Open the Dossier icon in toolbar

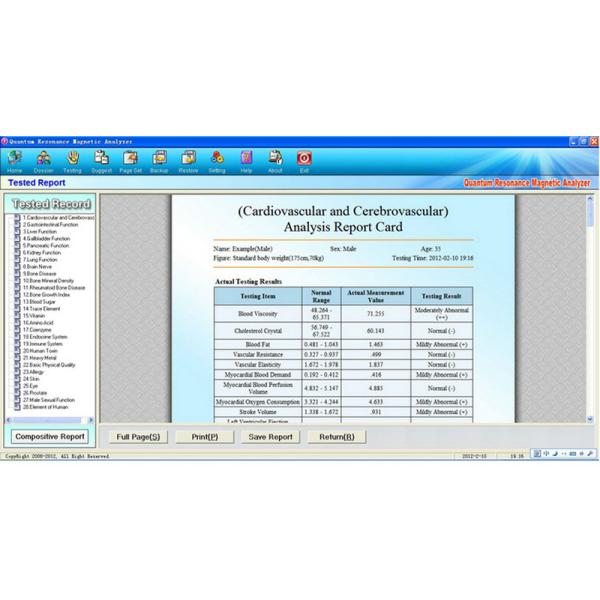(44, 159)
